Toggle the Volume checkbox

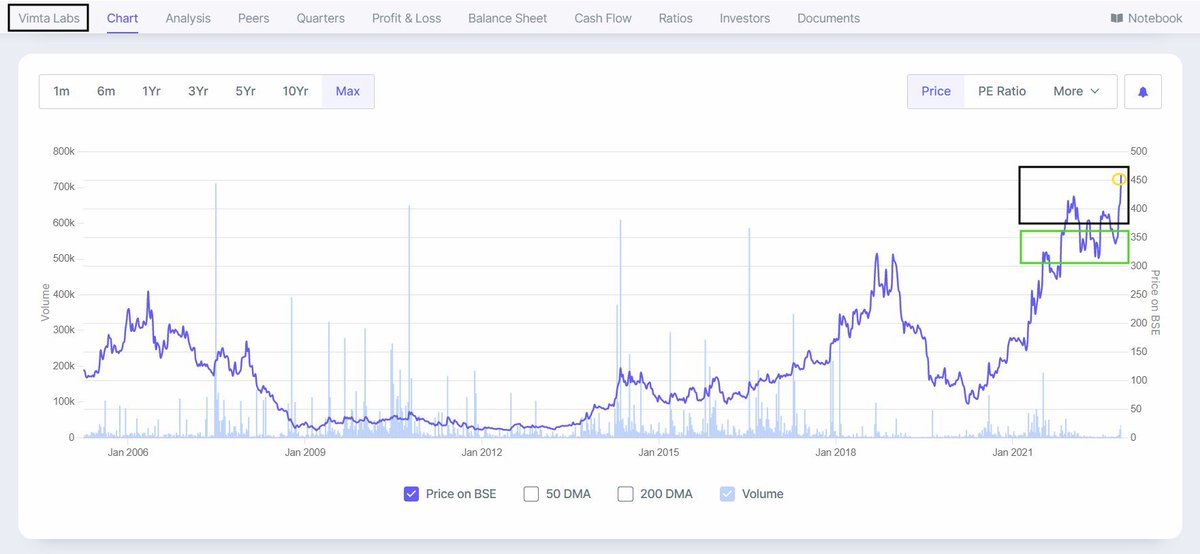pyautogui.click(x=727, y=494)
